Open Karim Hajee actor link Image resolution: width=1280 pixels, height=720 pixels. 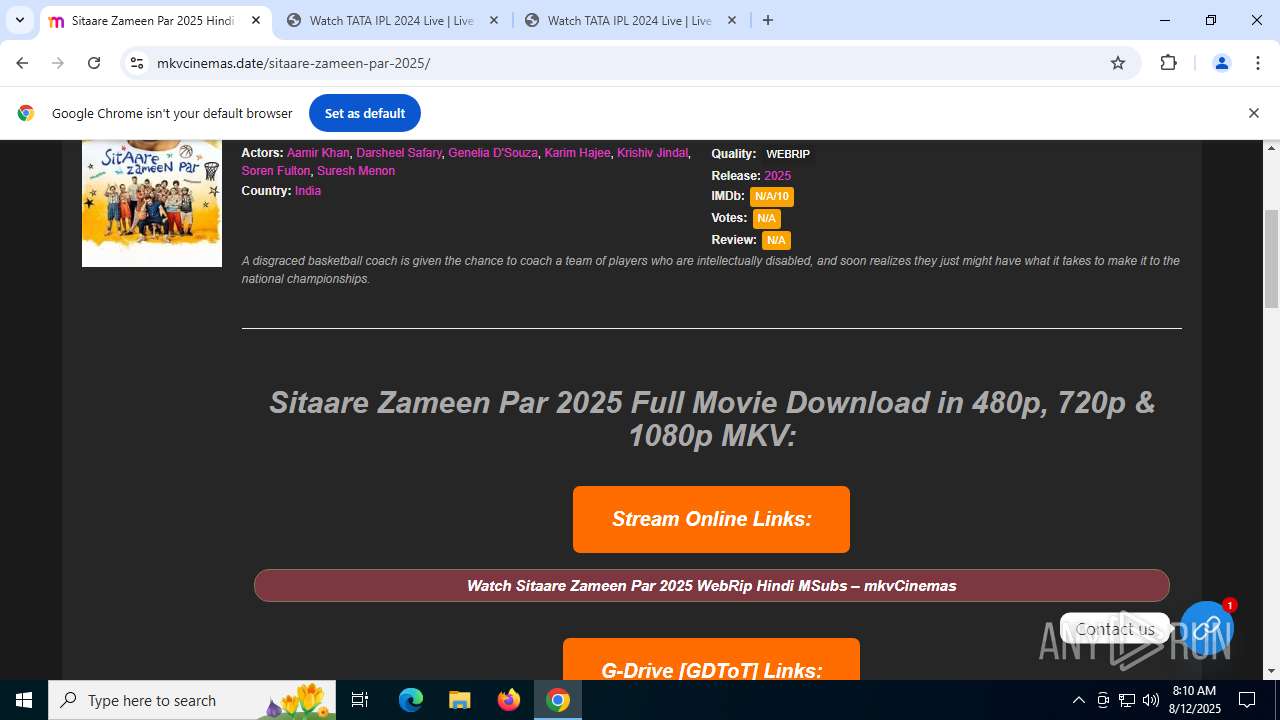(x=577, y=153)
